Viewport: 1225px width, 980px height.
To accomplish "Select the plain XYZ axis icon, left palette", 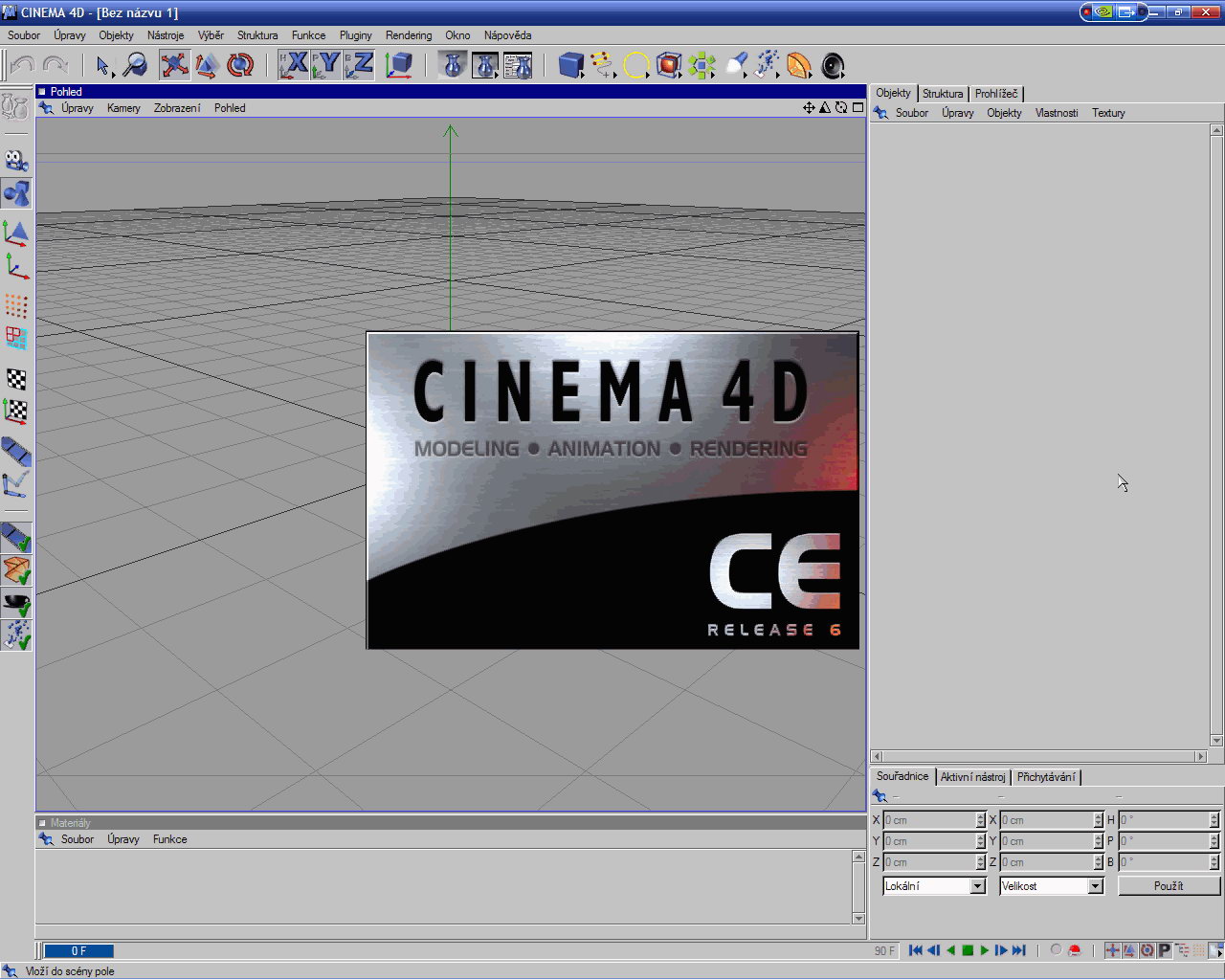I will coord(16,265).
